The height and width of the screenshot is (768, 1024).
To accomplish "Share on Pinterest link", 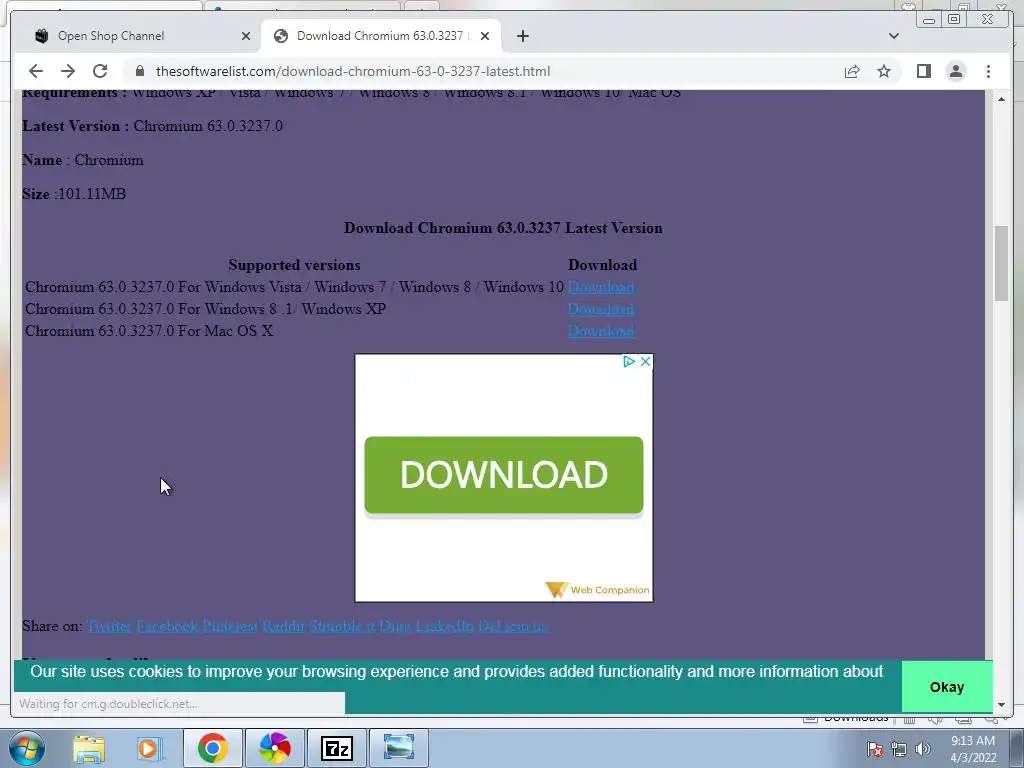I will pos(230,626).
